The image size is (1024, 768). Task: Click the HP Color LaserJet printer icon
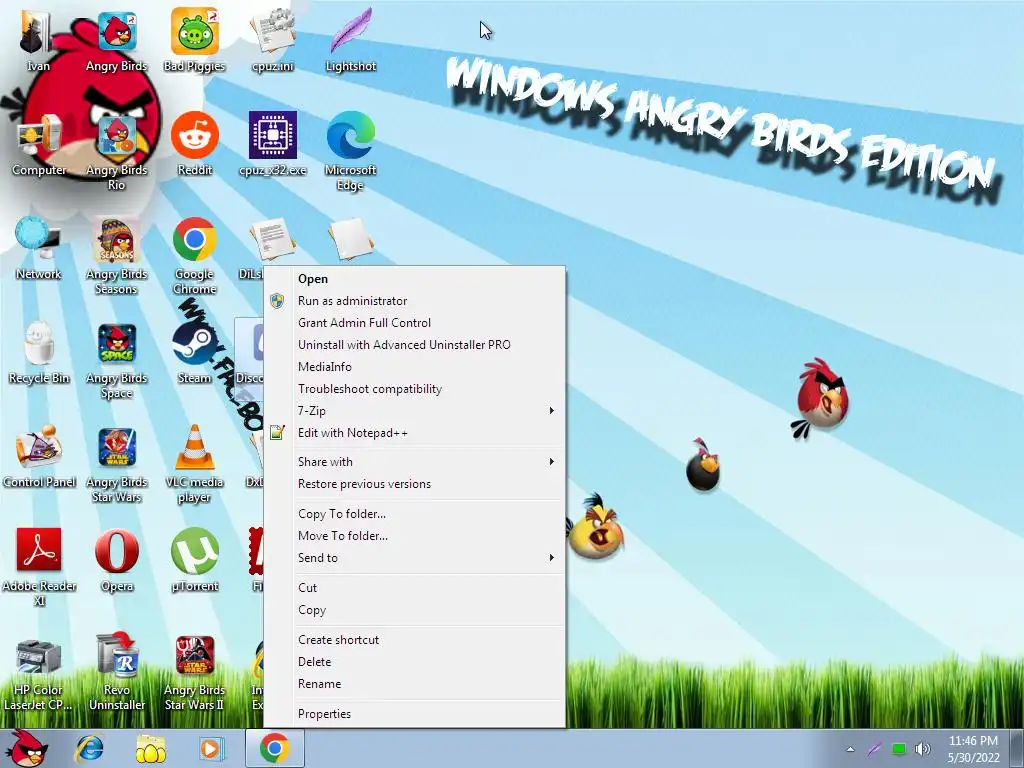38,673
